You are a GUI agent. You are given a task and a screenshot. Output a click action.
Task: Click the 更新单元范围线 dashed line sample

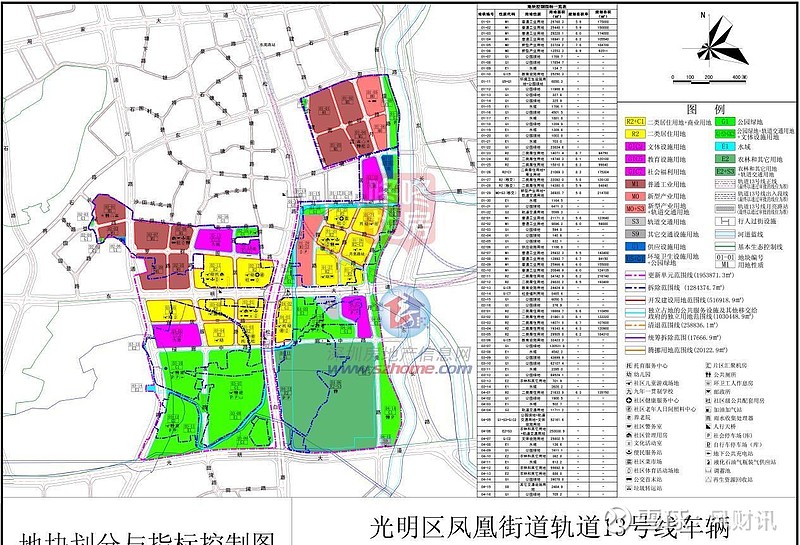click(x=635, y=275)
